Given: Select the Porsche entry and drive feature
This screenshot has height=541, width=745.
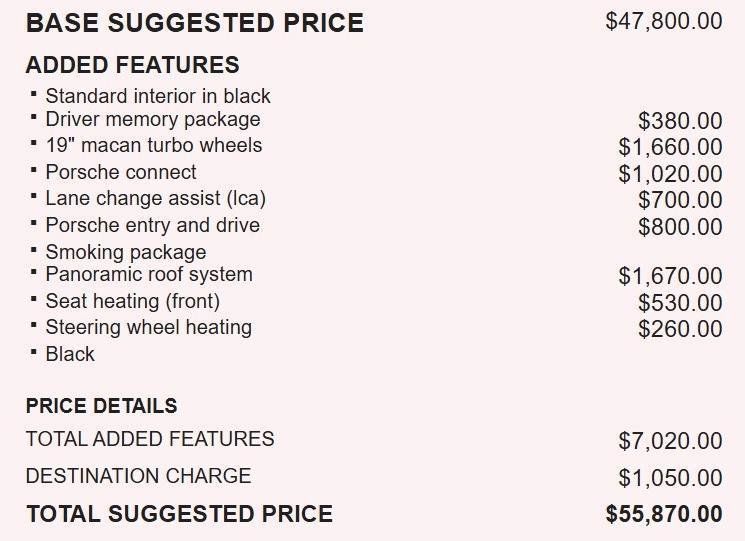Looking at the screenshot, I should coord(152,225).
